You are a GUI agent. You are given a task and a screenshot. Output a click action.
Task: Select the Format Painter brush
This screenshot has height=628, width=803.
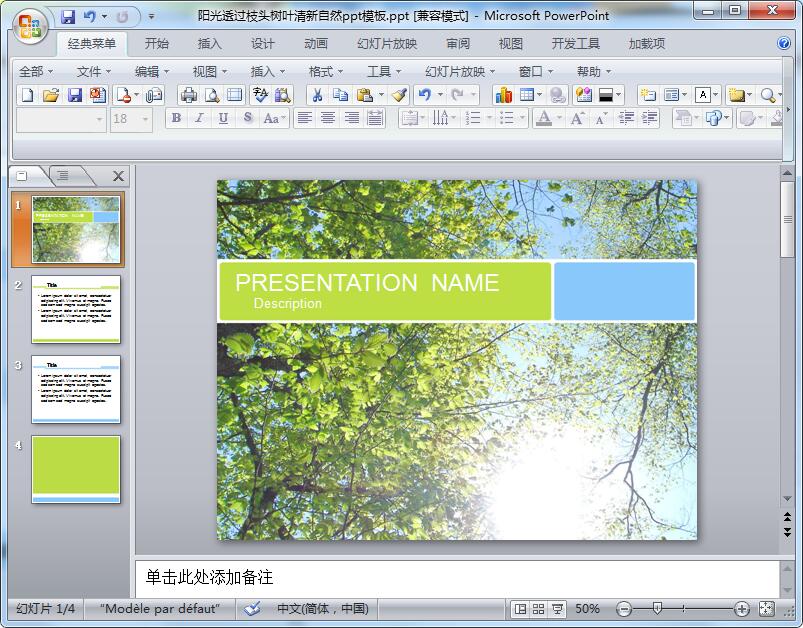coord(399,95)
